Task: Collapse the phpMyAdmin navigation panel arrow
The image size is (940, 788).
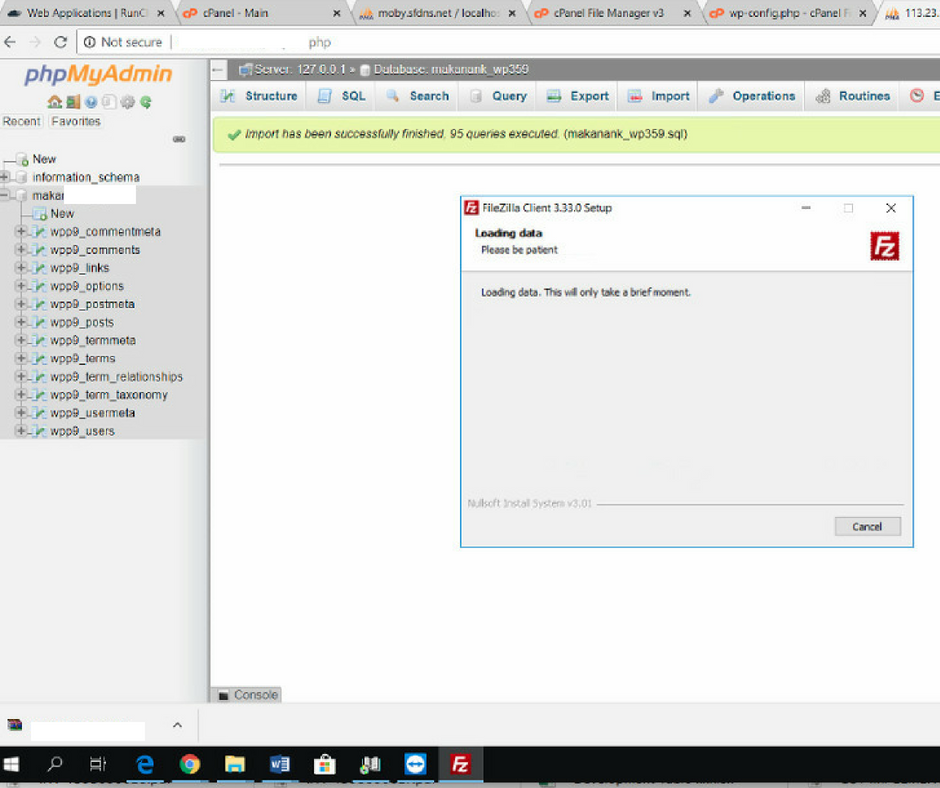Action: tap(218, 70)
